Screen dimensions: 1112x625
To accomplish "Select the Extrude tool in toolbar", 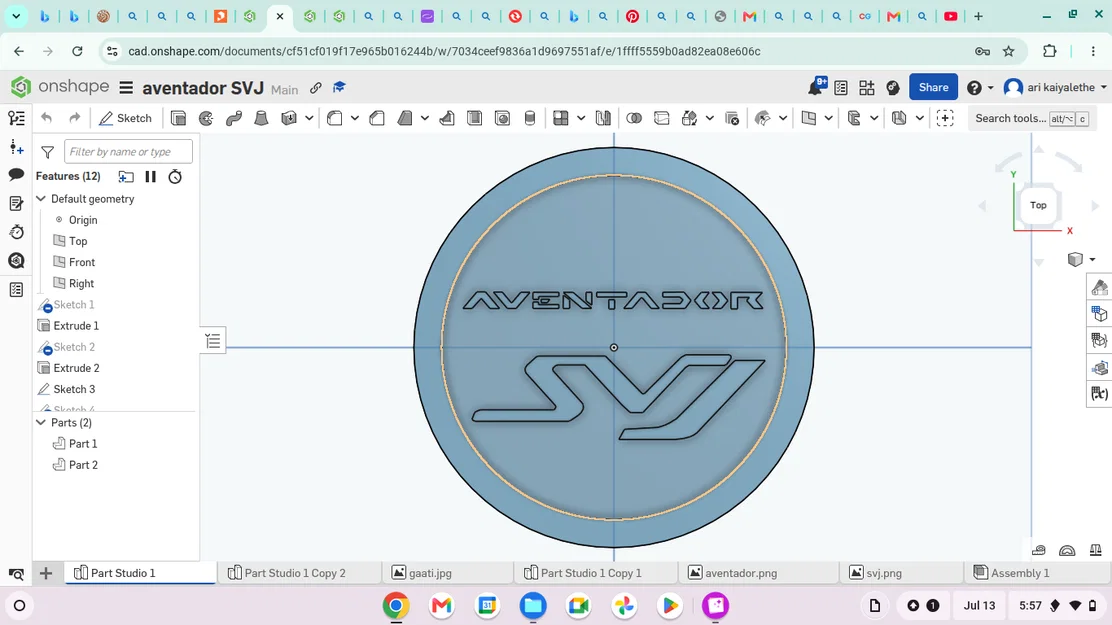I will coord(178,118).
